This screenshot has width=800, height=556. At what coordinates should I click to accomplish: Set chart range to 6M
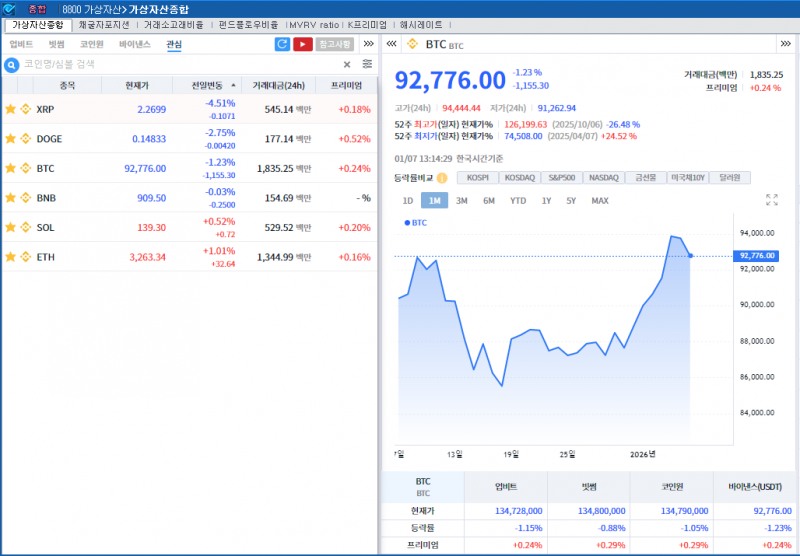489,200
